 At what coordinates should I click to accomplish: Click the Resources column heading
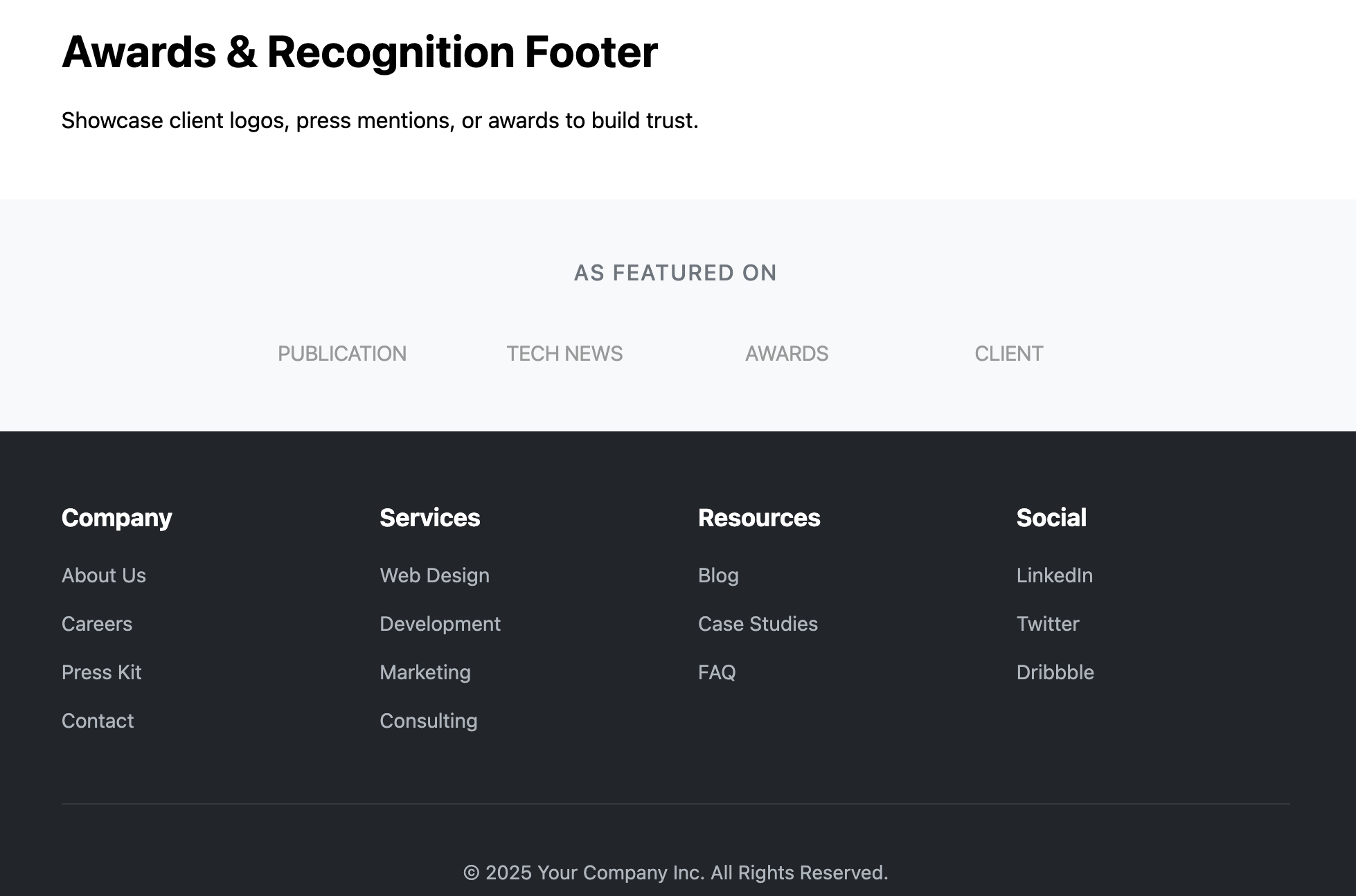(759, 518)
